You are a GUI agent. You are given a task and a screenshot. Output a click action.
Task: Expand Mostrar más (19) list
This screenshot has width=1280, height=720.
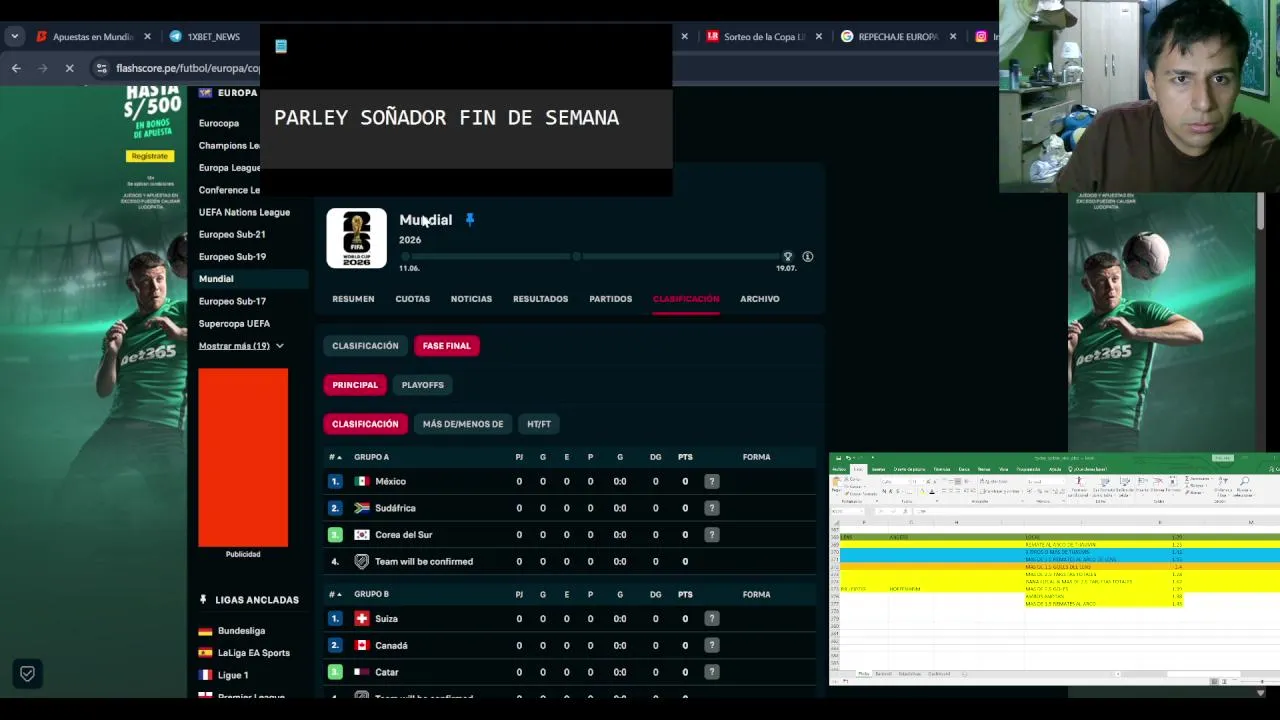coord(240,346)
